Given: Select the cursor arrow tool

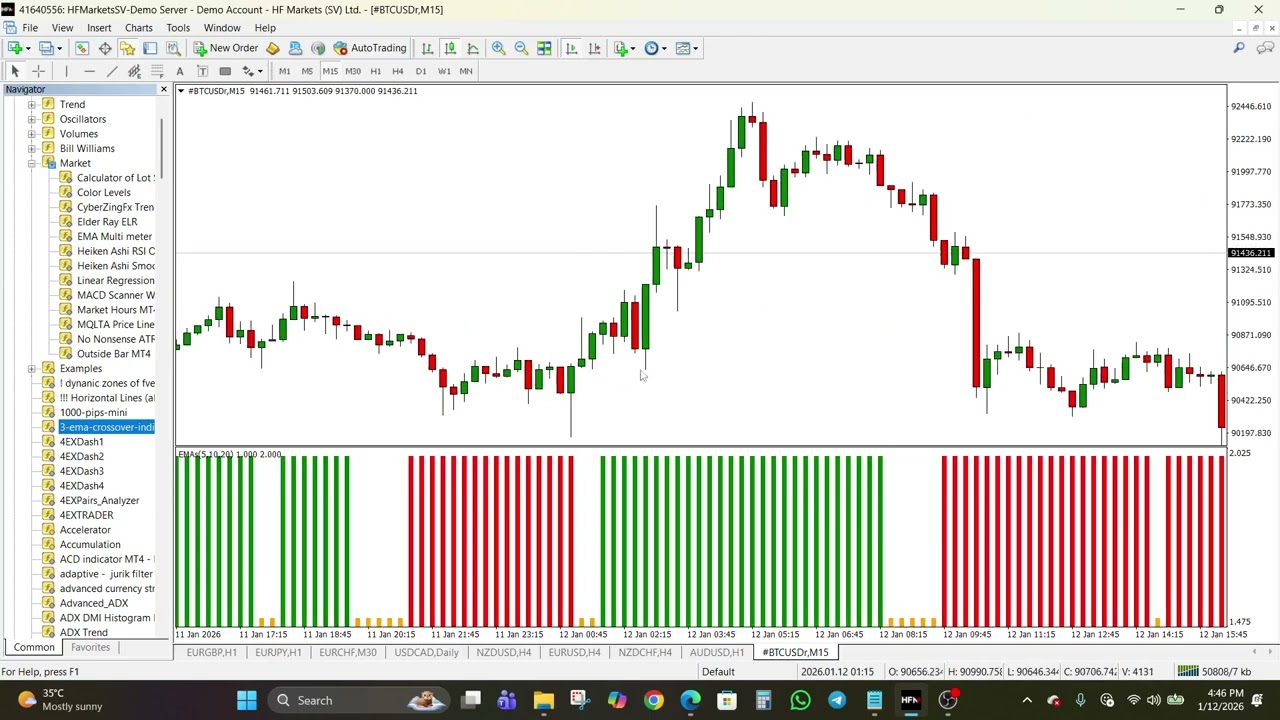Looking at the screenshot, I should coord(15,71).
